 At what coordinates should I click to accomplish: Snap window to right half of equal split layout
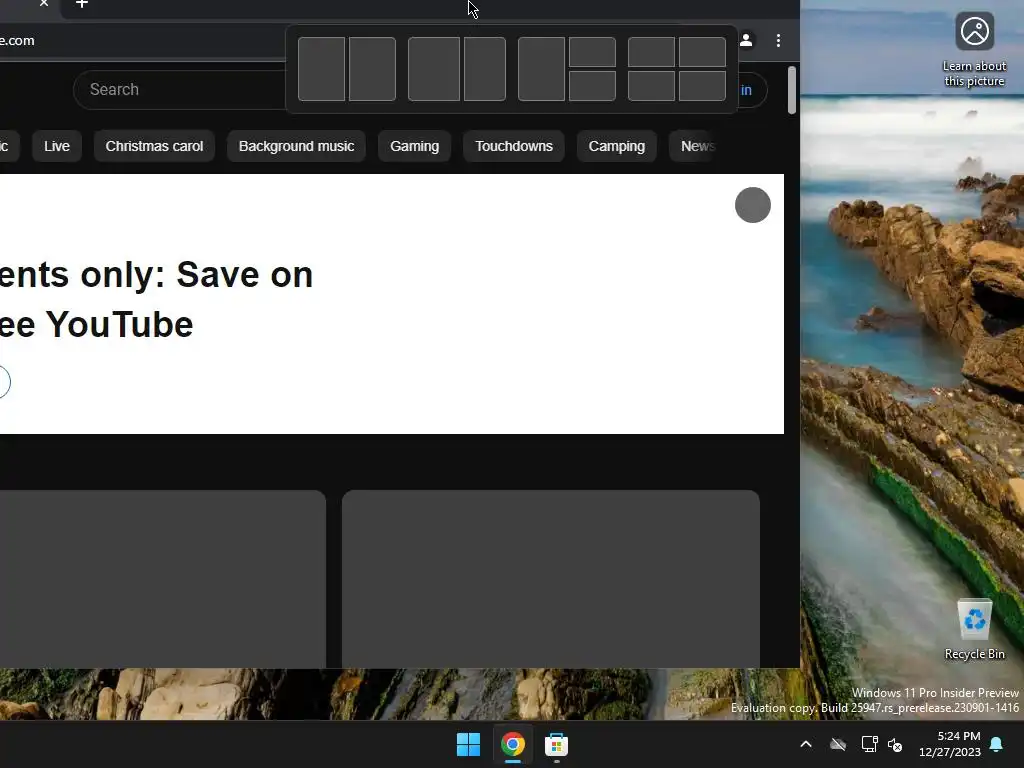pyautogui.click(x=372, y=69)
